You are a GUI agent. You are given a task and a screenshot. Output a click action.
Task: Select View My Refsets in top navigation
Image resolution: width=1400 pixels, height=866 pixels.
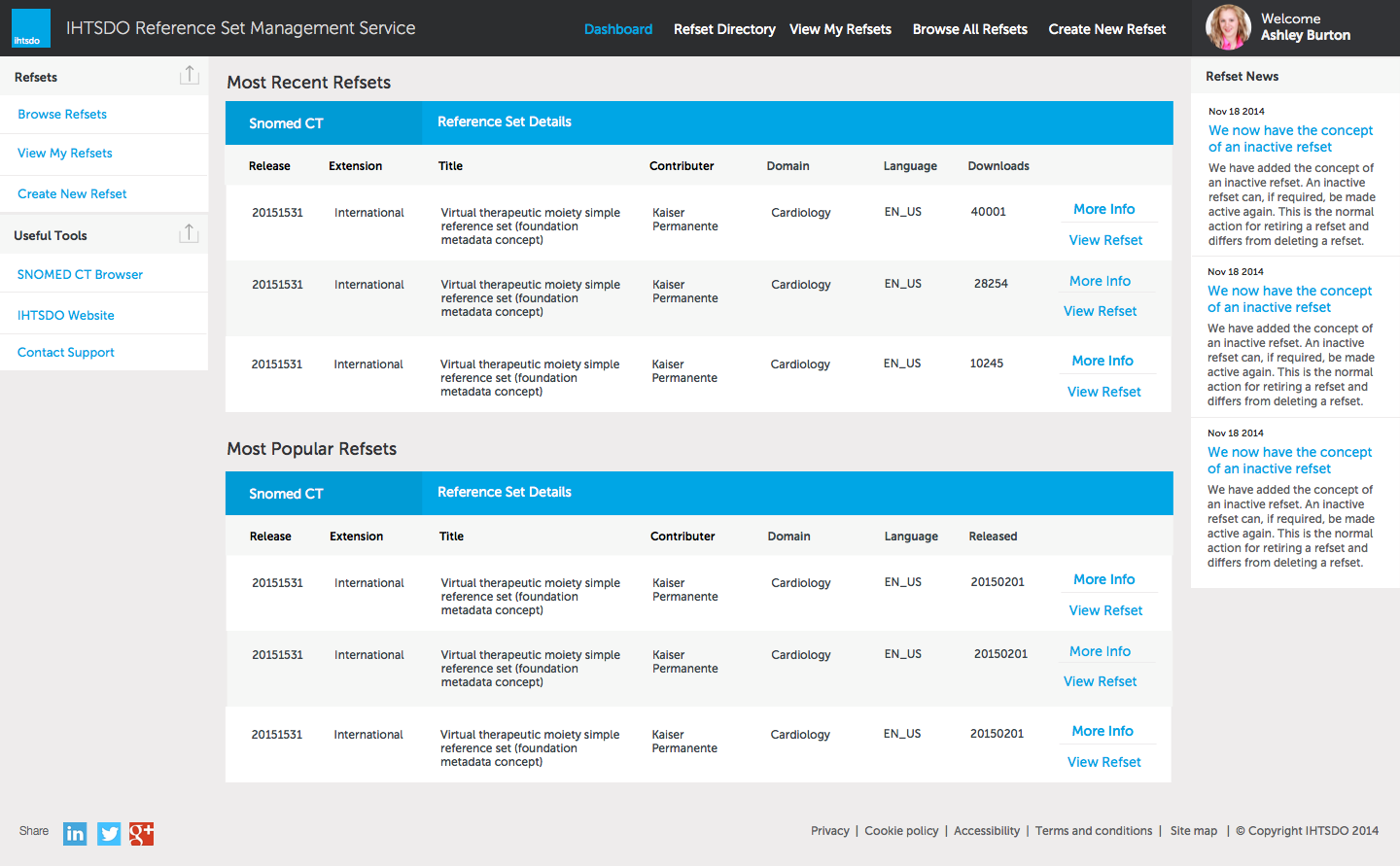coord(840,29)
